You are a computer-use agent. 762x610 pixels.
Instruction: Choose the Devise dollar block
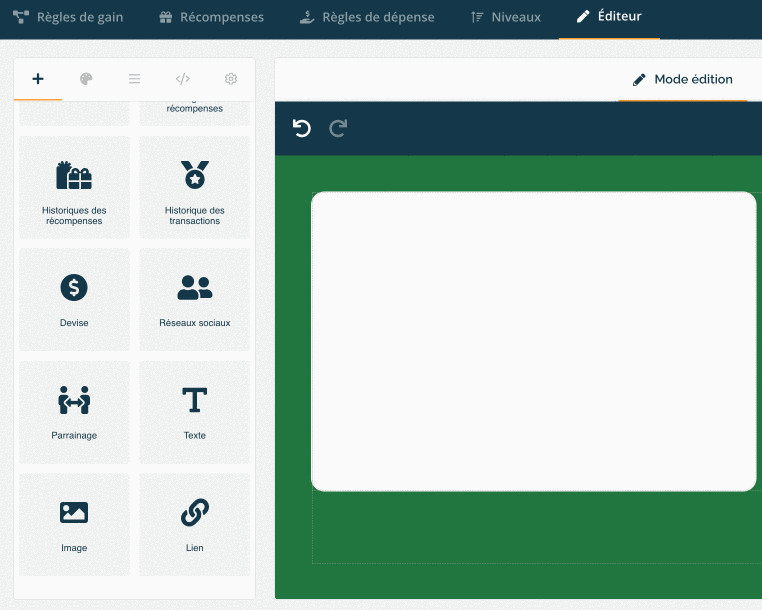[74, 299]
